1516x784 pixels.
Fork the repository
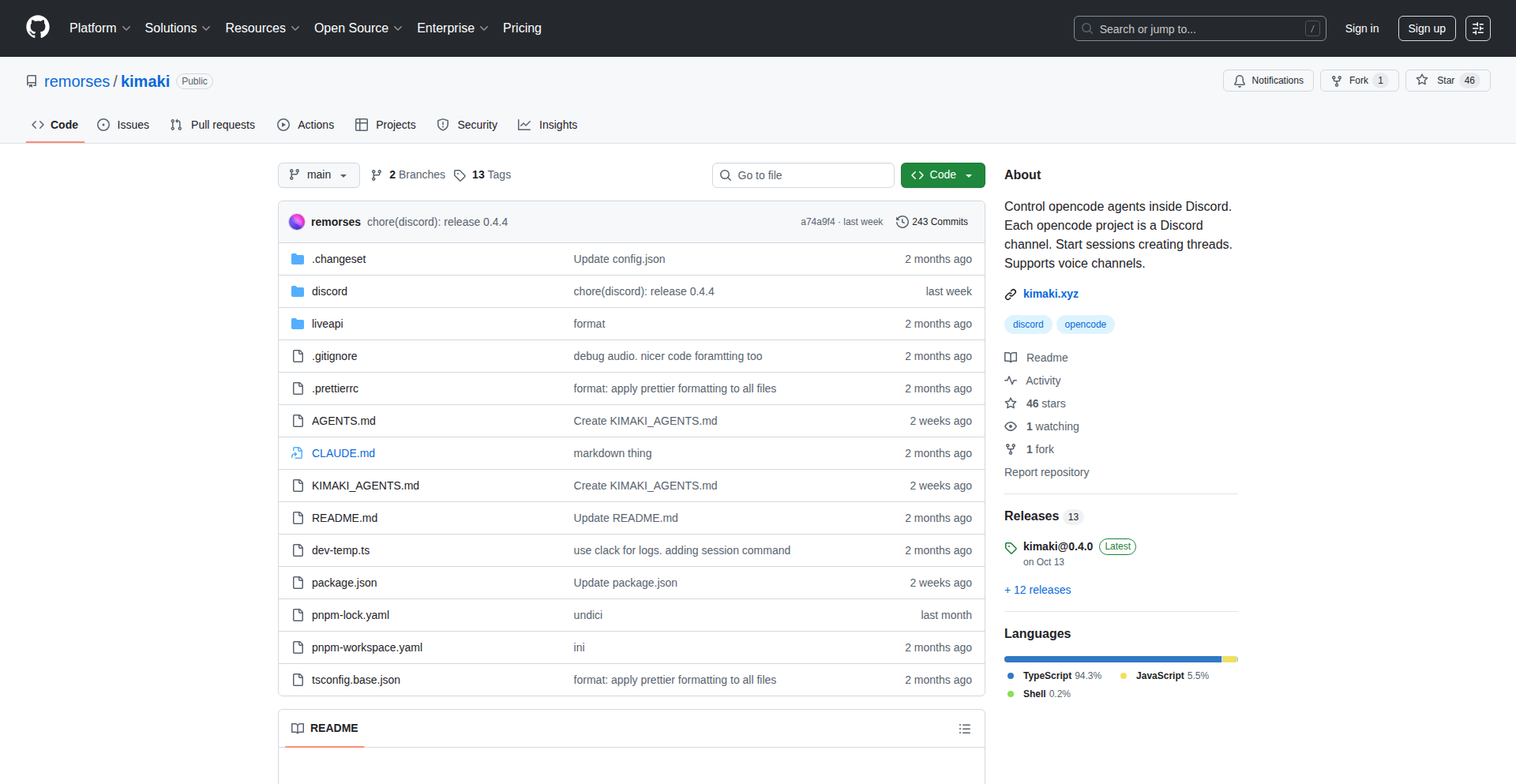pos(1357,80)
